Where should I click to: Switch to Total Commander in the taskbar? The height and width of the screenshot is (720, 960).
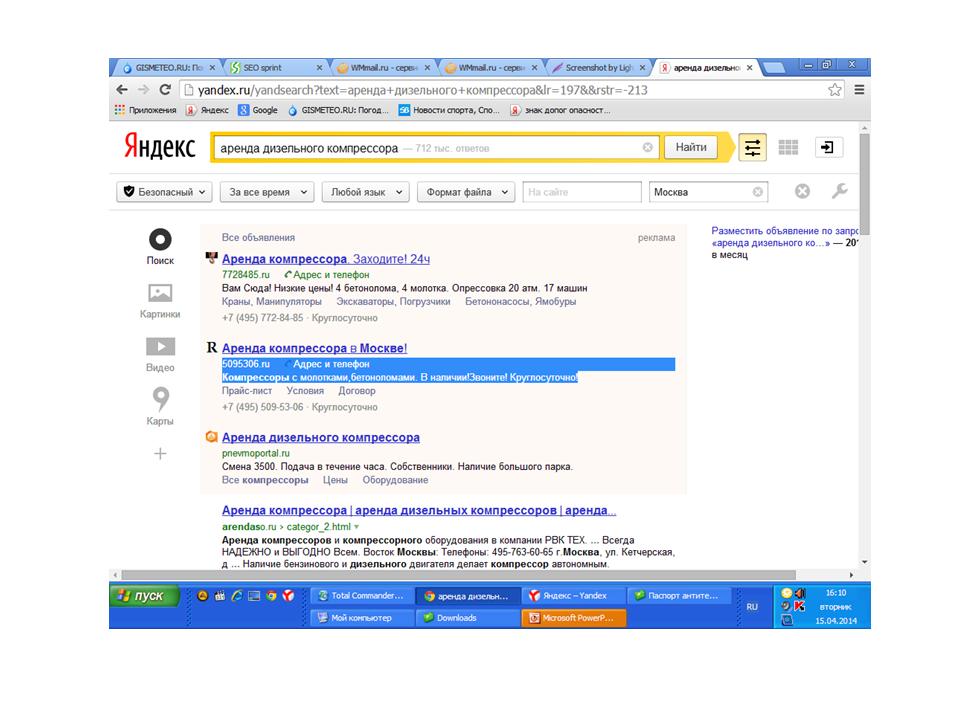click(361, 596)
